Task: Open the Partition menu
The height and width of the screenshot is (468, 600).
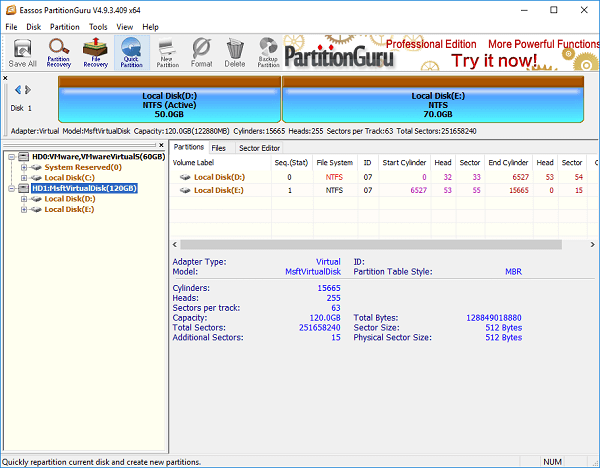Action: 65,27
